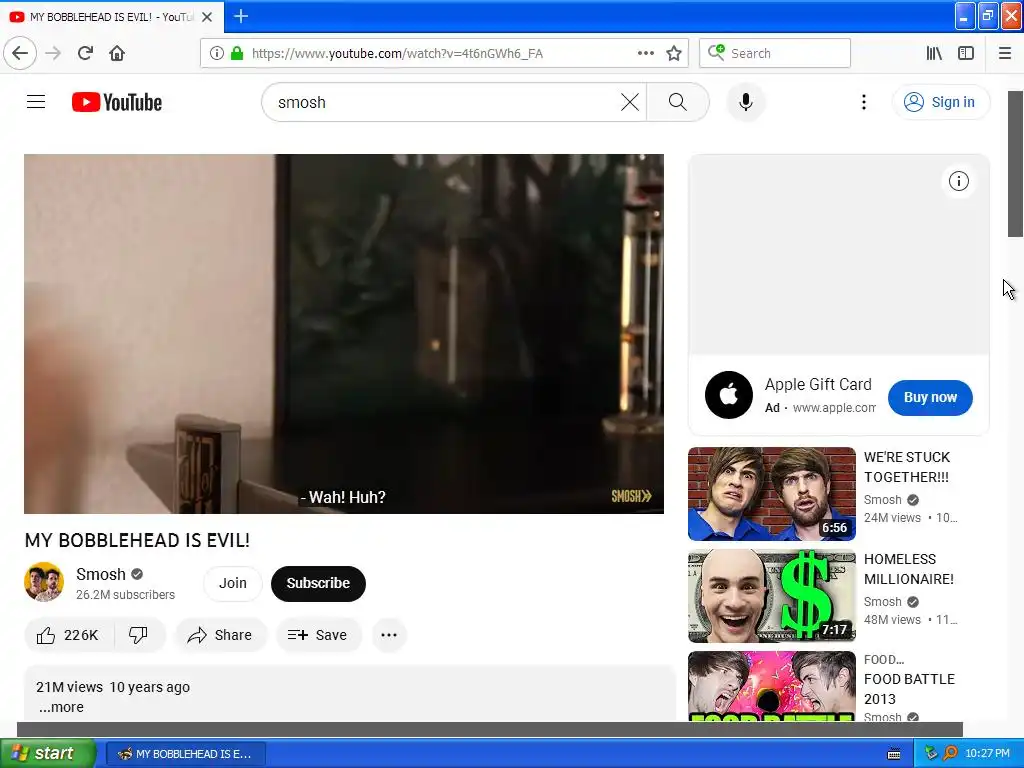Click HOMELESS MILLIONAIRE! title text
The image size is (1024, 768).
[908, 569]
